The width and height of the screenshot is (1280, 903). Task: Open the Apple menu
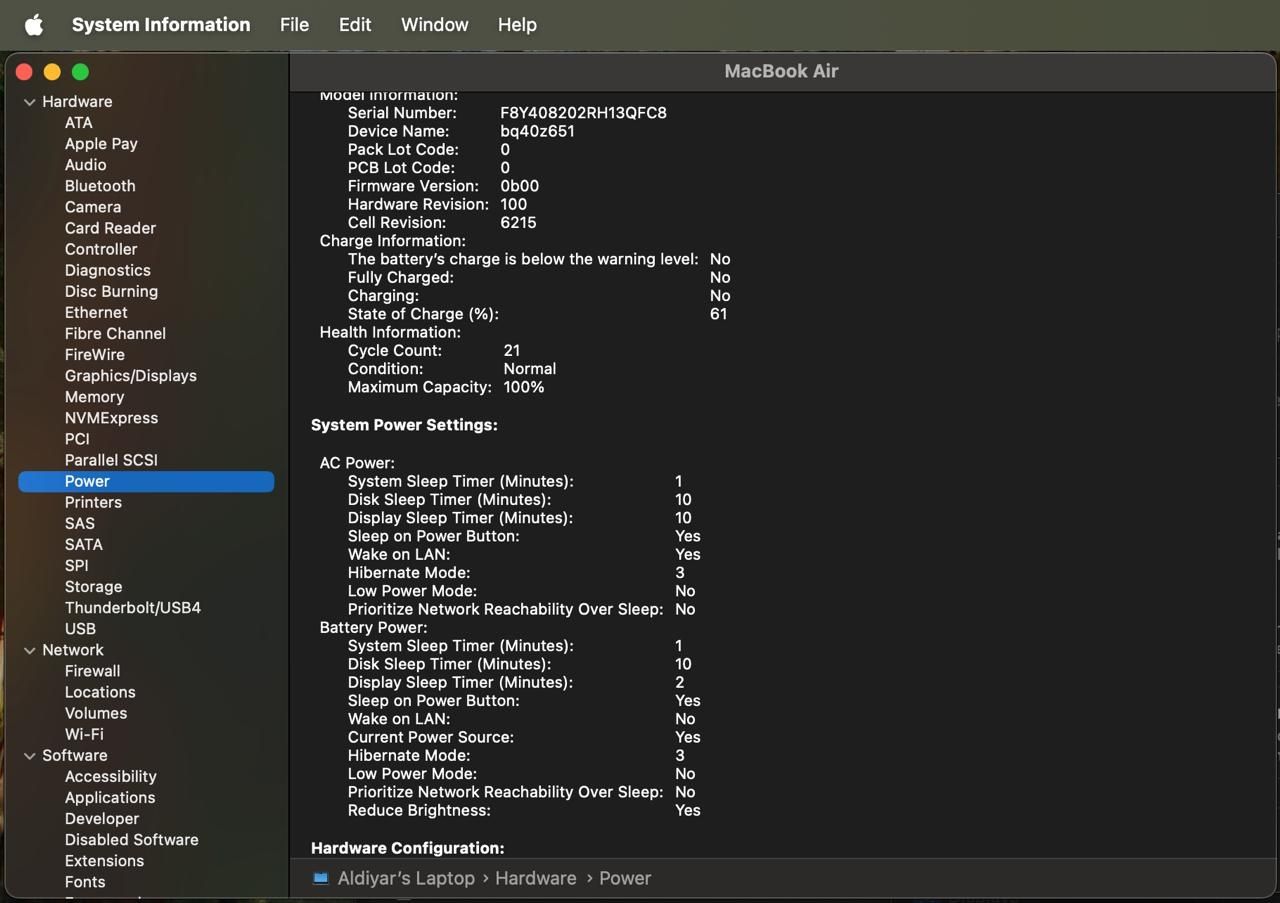pyautogui.click(x=34, y=25)
